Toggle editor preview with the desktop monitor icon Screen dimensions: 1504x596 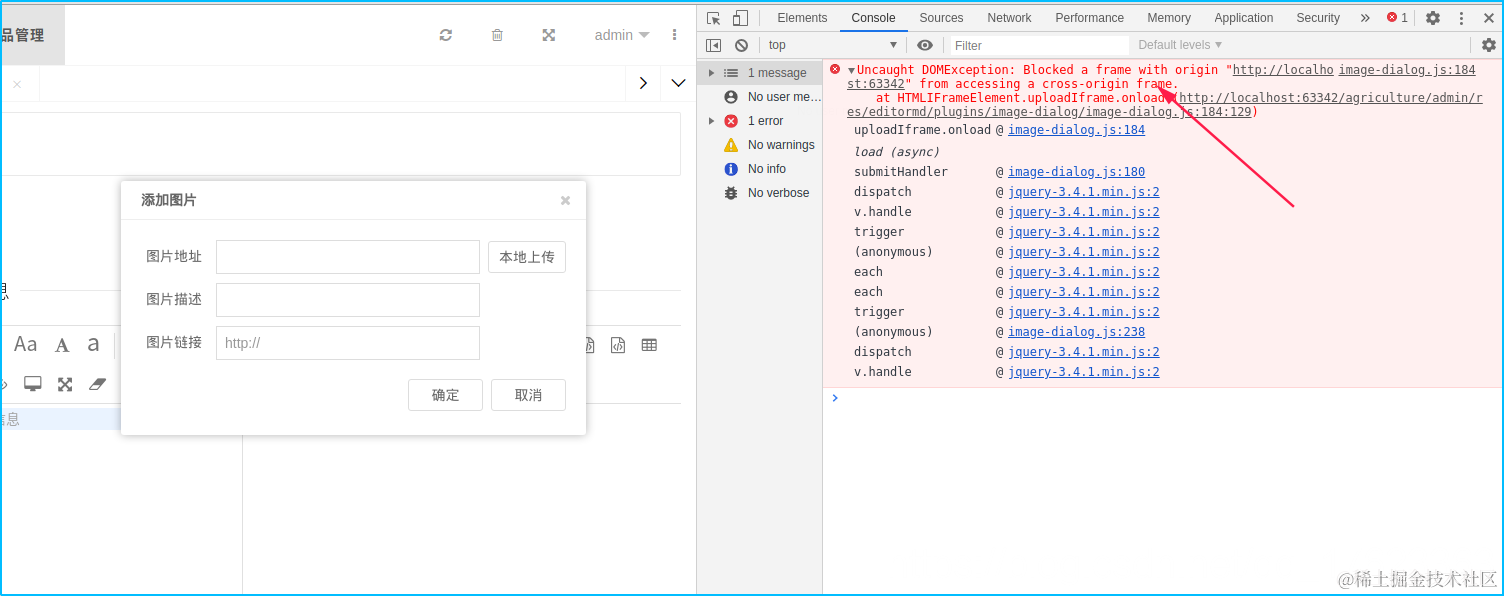point(33,384)
